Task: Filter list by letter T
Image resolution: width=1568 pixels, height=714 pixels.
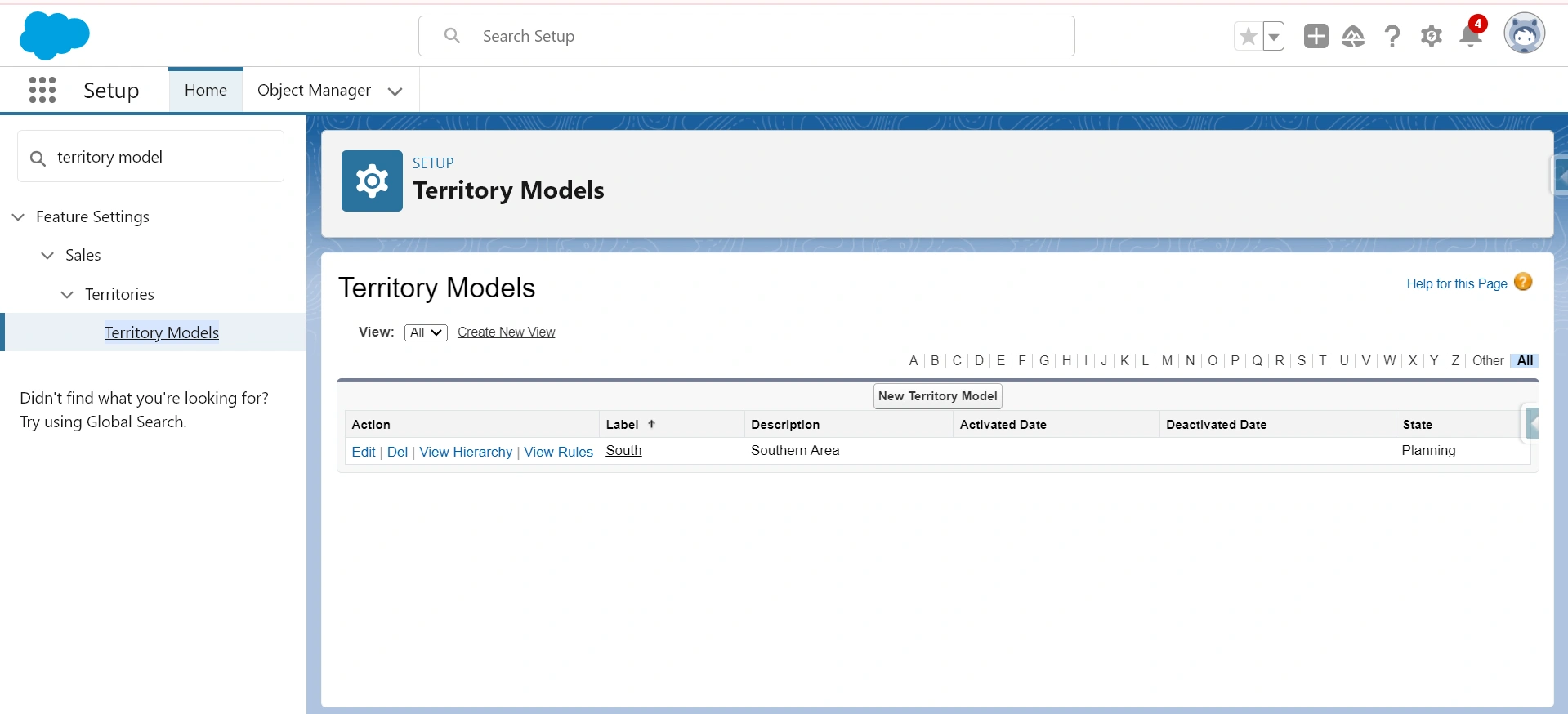Action: (x=1322, y=360)
